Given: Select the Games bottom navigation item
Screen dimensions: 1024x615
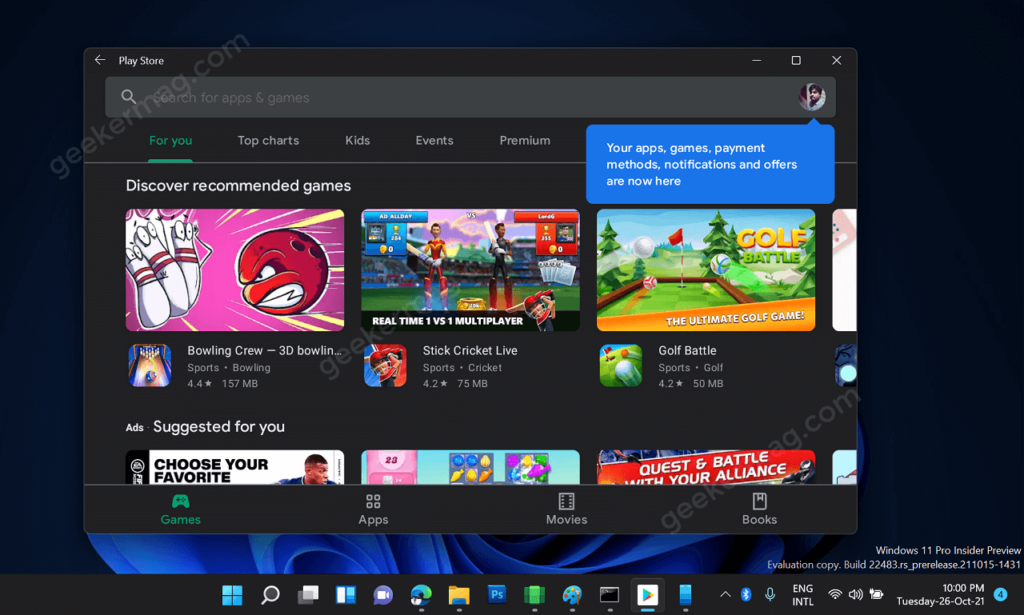Looking at the screenshot, I should click(x=181, y=509).
